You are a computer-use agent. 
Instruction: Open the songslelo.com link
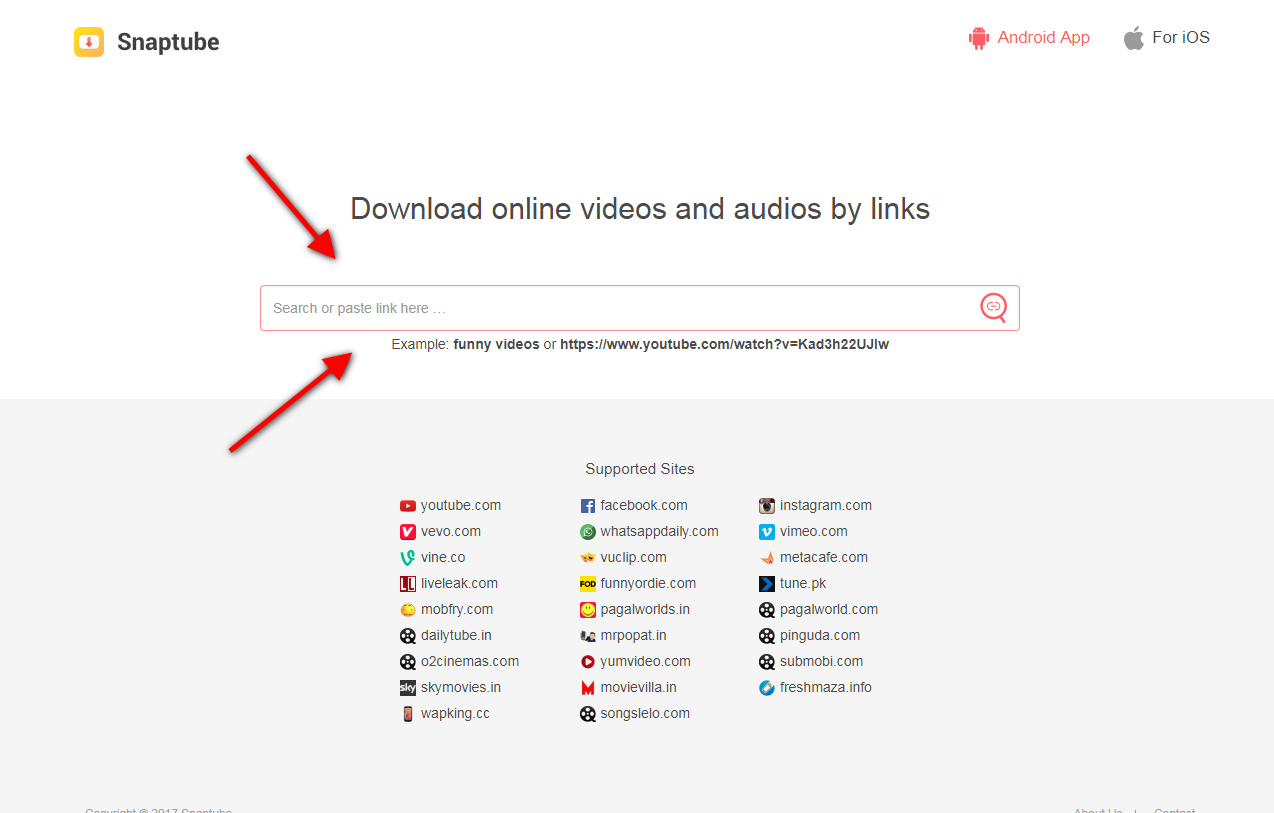[645, 713]
